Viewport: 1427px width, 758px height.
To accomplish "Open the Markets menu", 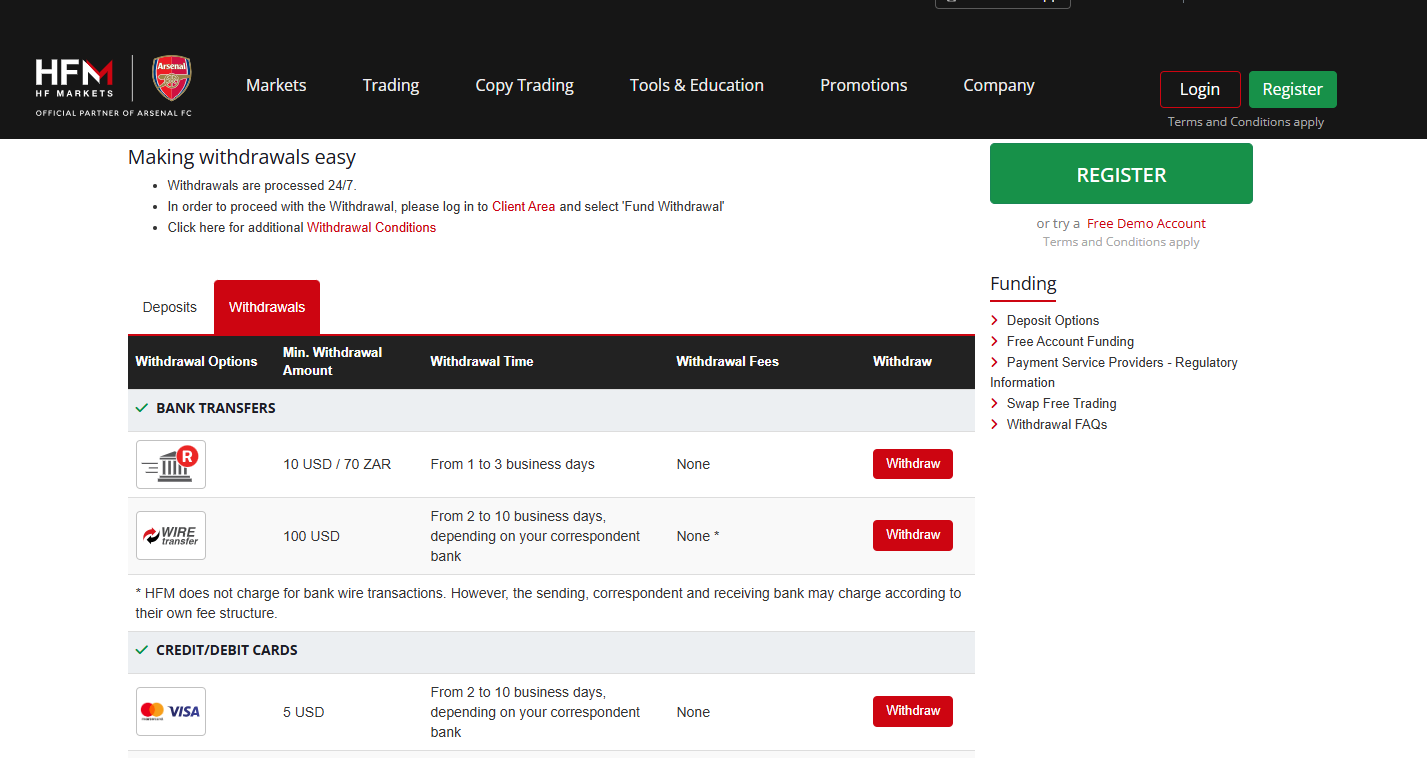I will point(276,86).
